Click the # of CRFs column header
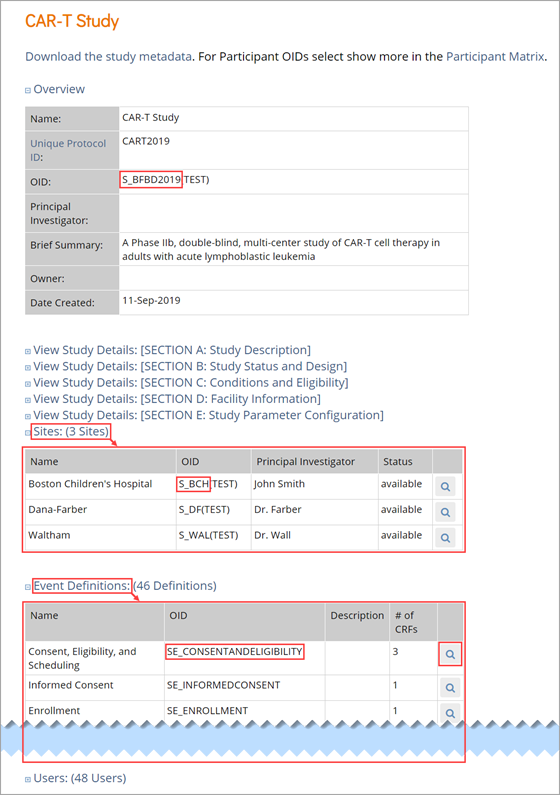This screenshot has height=795, width=560. click(x=406, y=622)
